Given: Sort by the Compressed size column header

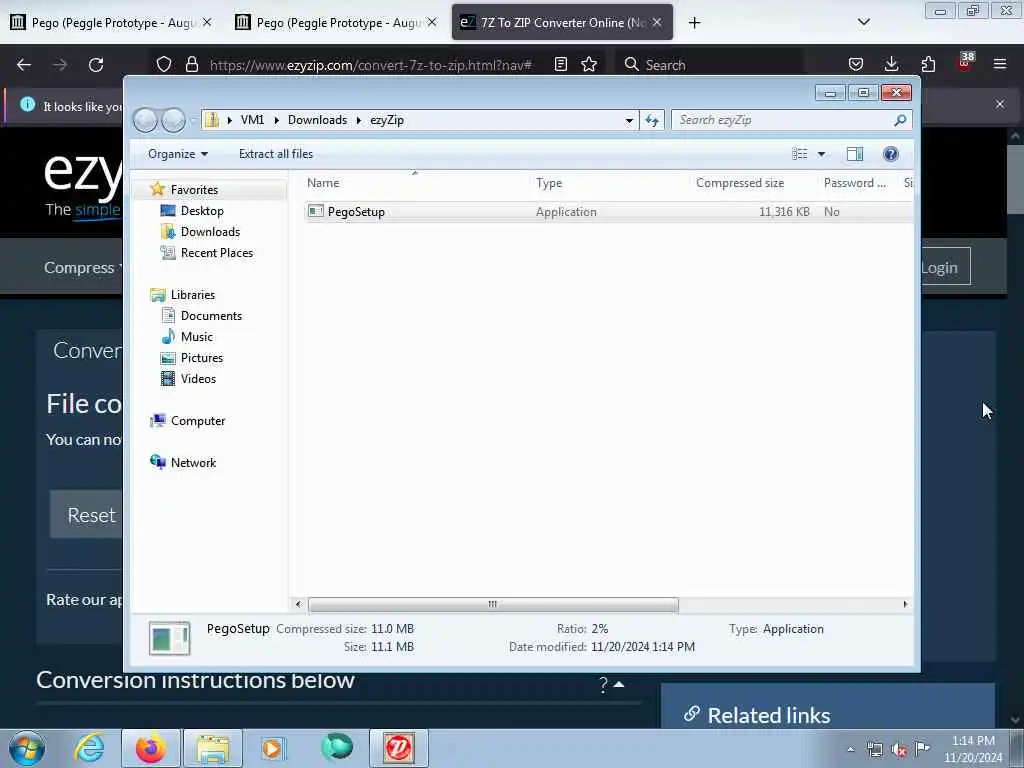Looking at the screenshot, I should click(740, 184).
